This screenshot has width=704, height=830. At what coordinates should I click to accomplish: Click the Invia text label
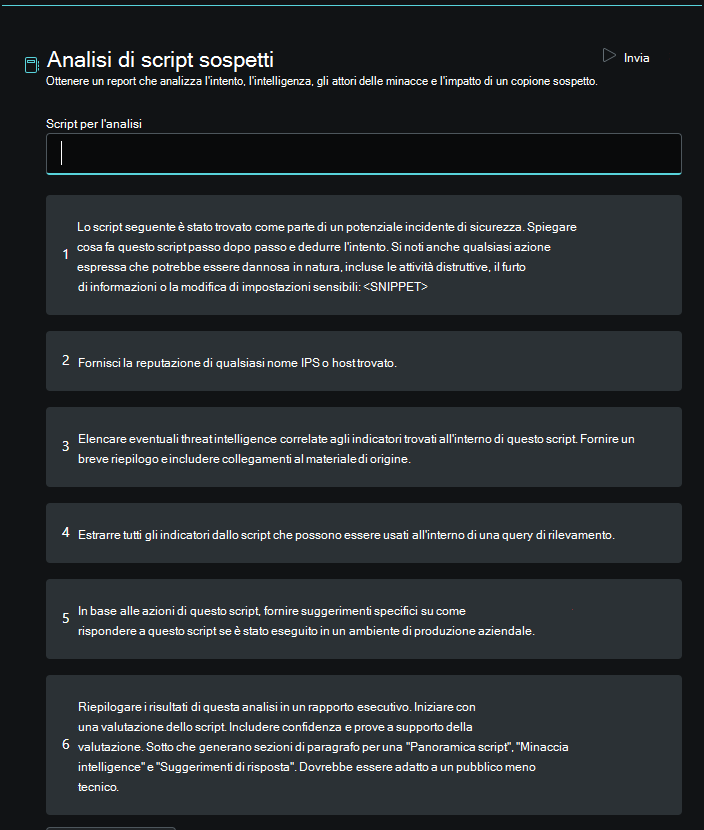coord(636,58)
